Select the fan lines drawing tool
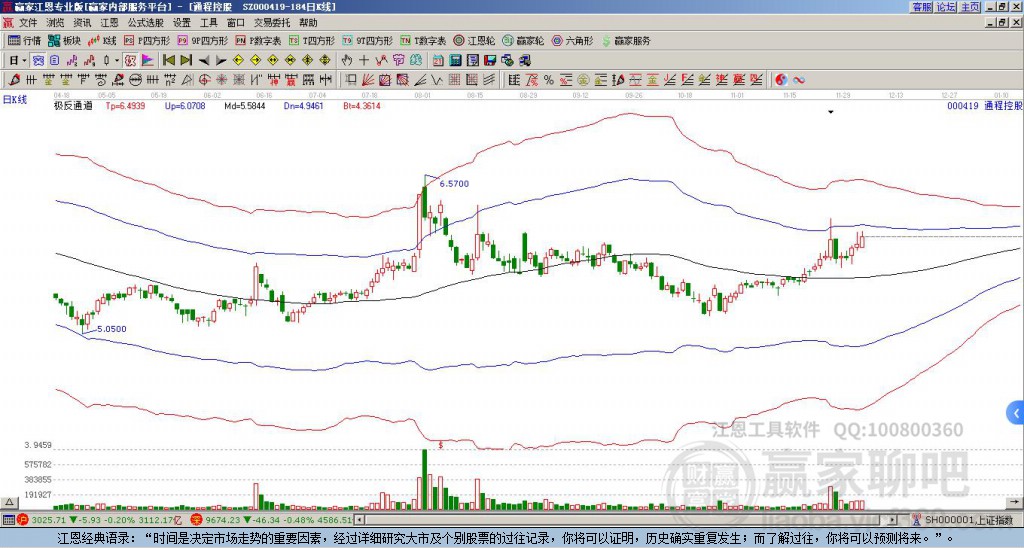The width and height of the screenshot is (1024, 548). coord(368,80)
